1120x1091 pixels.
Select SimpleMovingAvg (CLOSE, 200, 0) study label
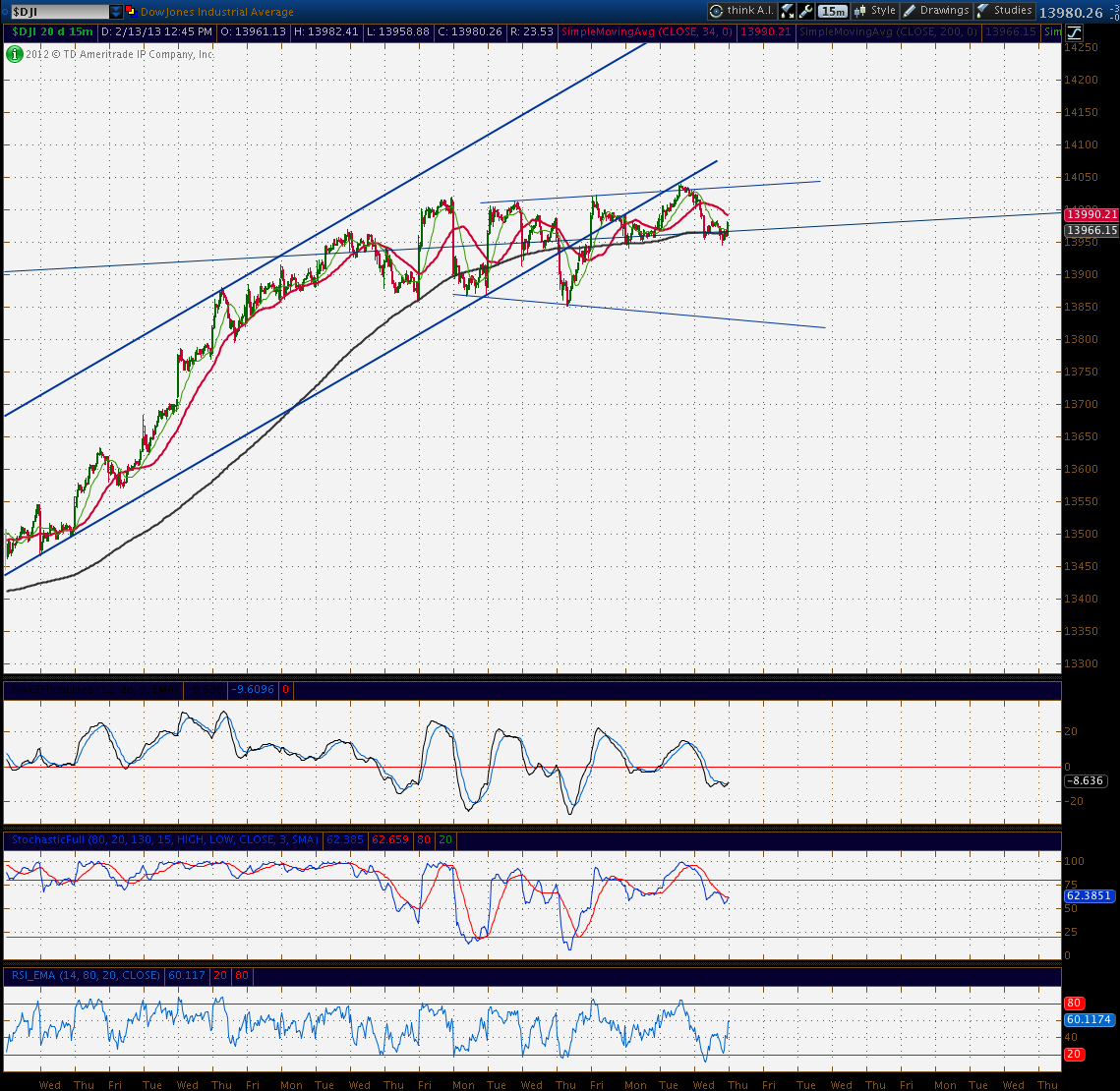point(888,31)
